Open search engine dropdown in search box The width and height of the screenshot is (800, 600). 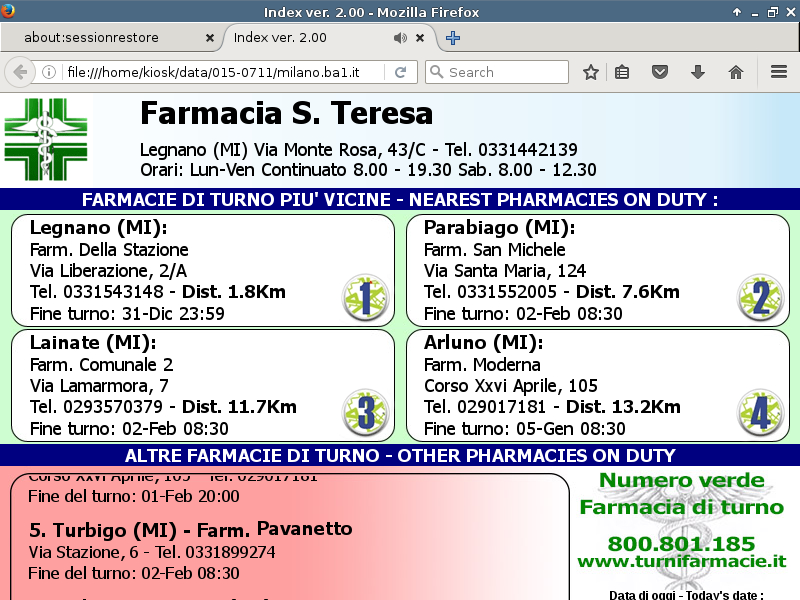click(436, 72)
